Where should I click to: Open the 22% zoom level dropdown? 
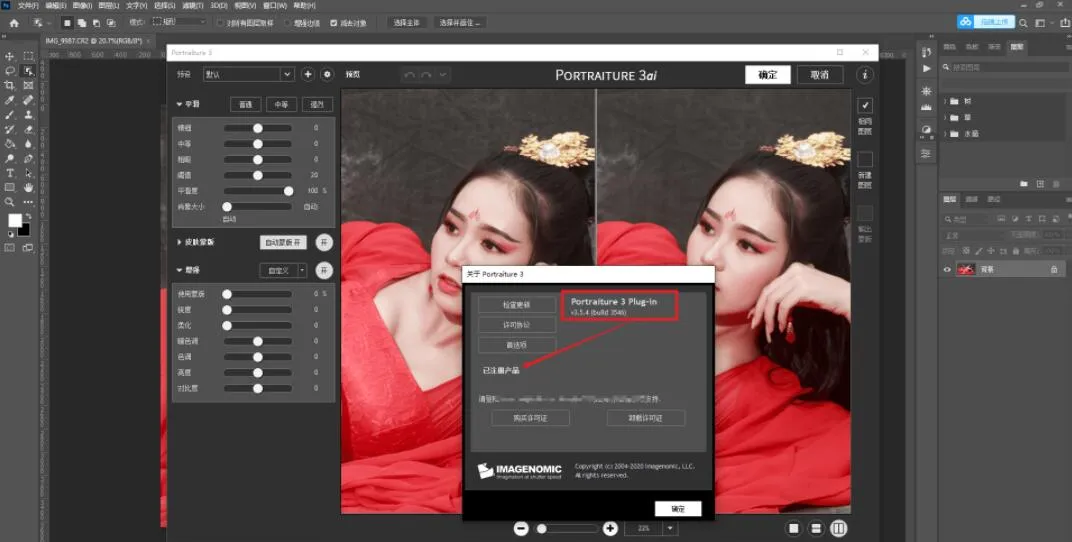(x=668, y=528)
